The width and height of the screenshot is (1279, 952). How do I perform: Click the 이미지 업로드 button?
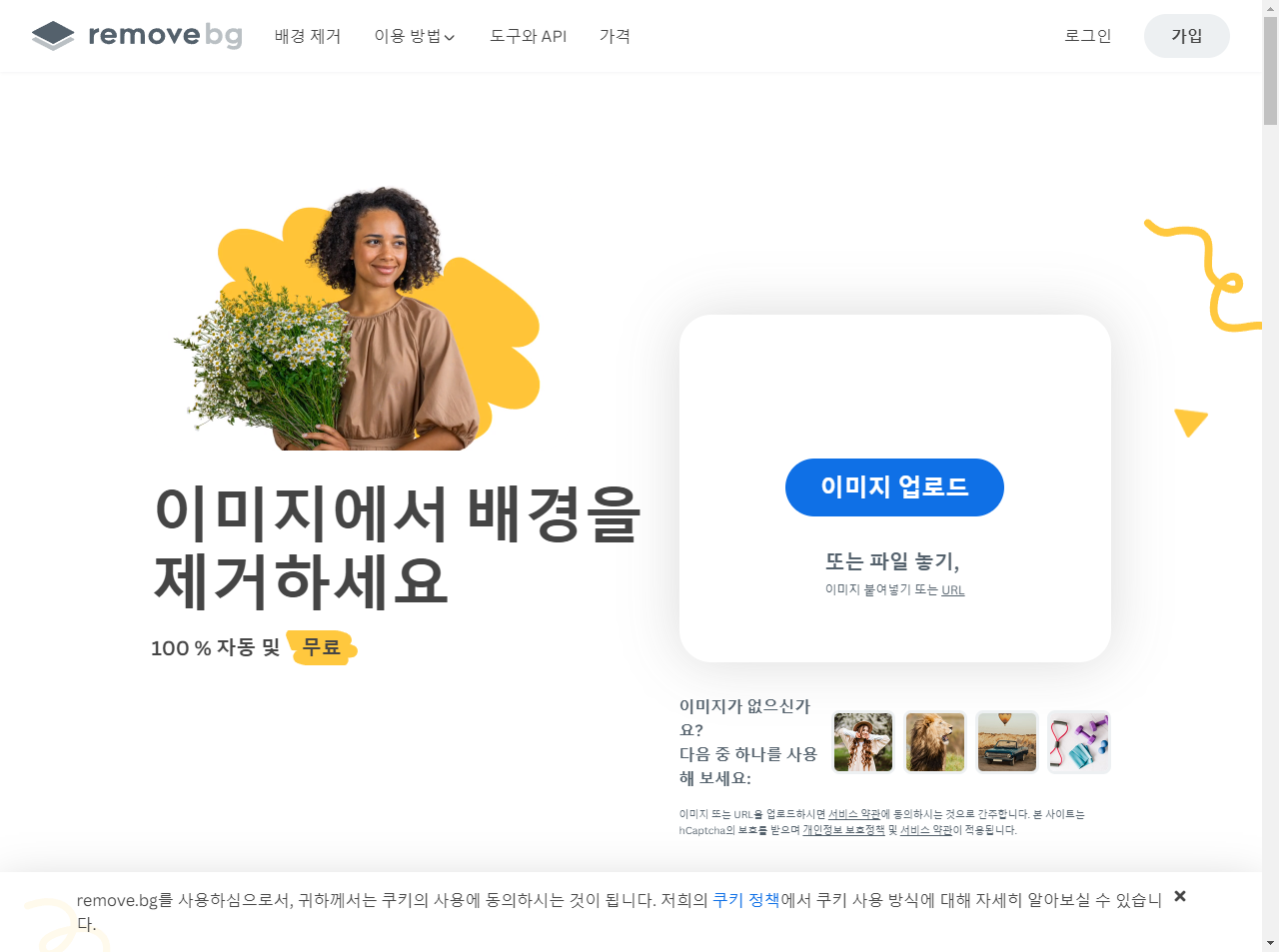point(894,487)
